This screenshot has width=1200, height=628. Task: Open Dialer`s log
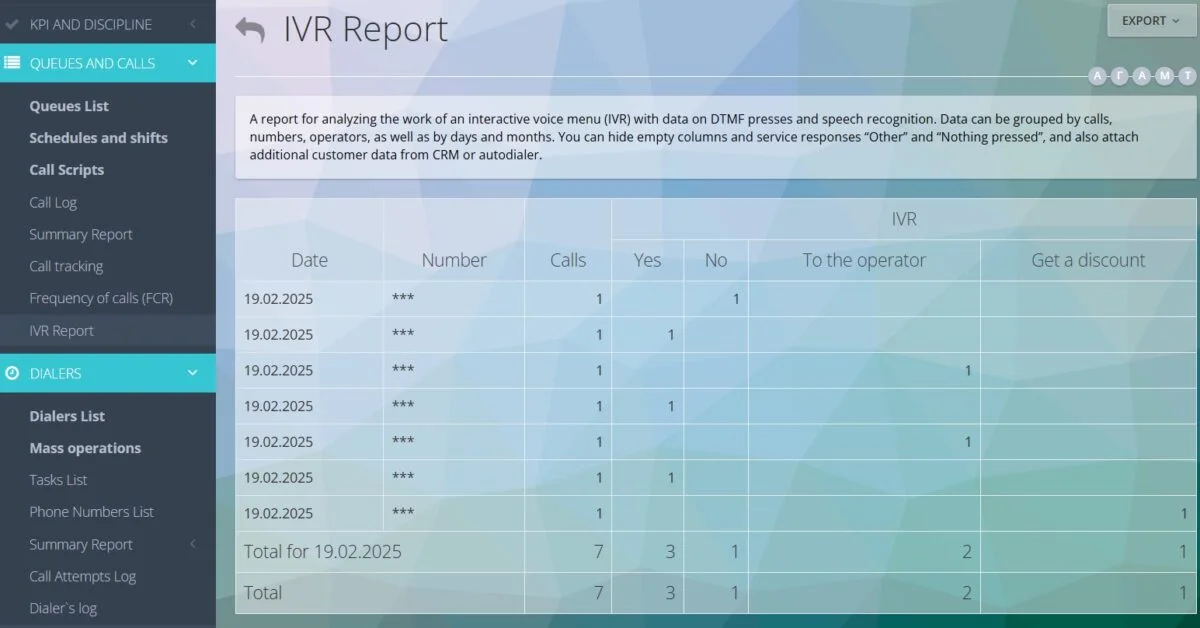pyautogui.click(x=63, y=608)
